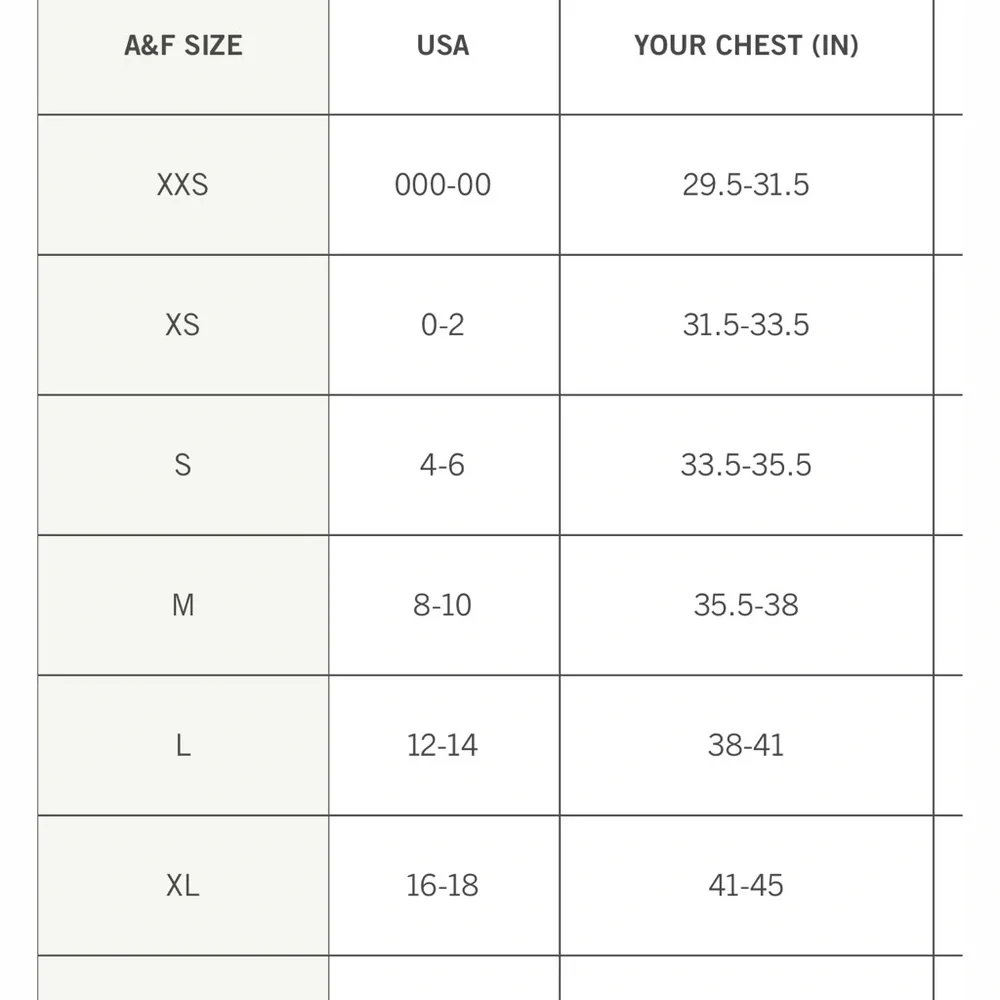Screen dimensions: 1000x1000
Task: Select the XL size cell
Action: tap(183, 886)
